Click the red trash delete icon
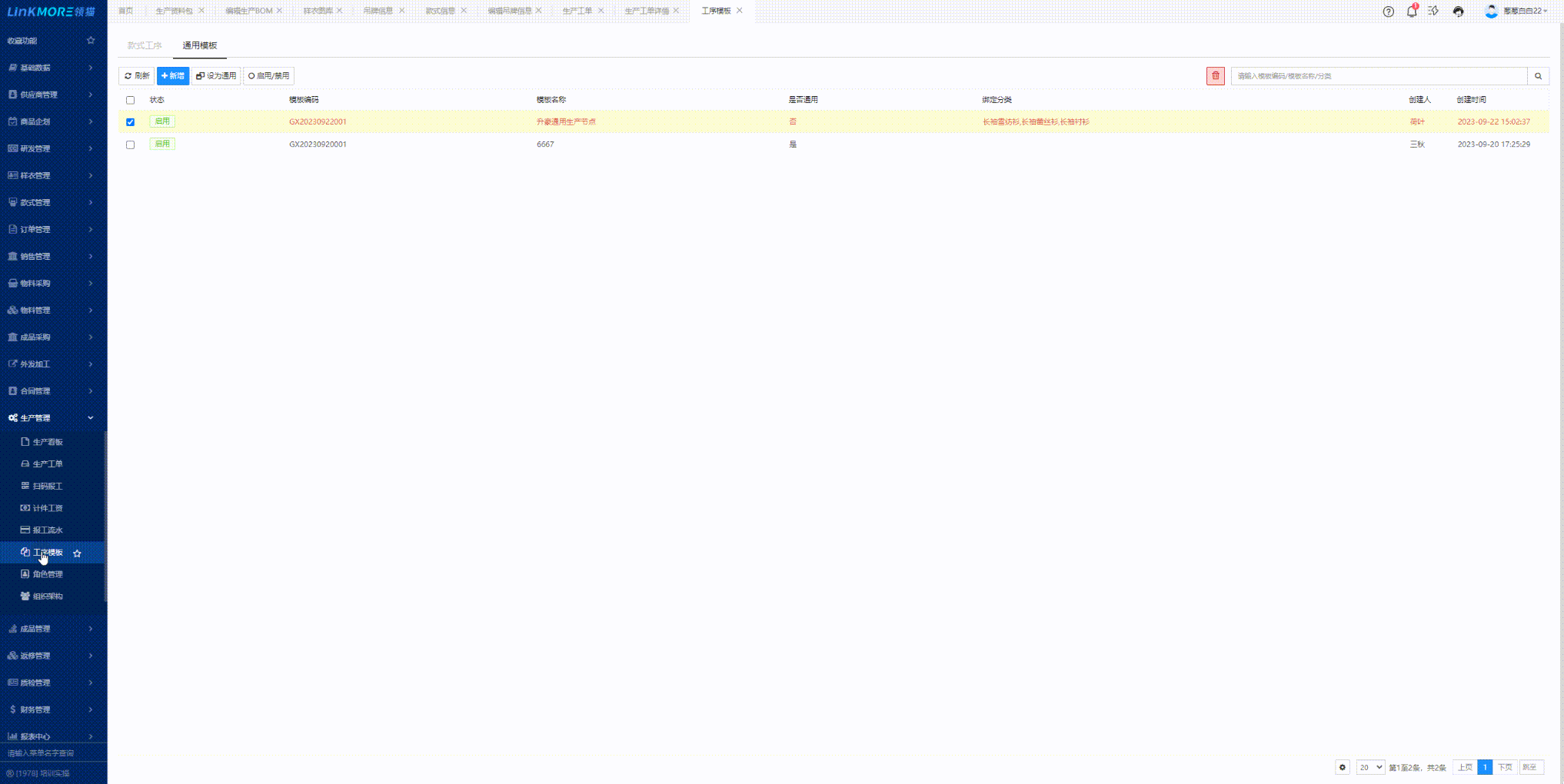Viewport: 1564px width, 784px height. [x=1215, y=76]
